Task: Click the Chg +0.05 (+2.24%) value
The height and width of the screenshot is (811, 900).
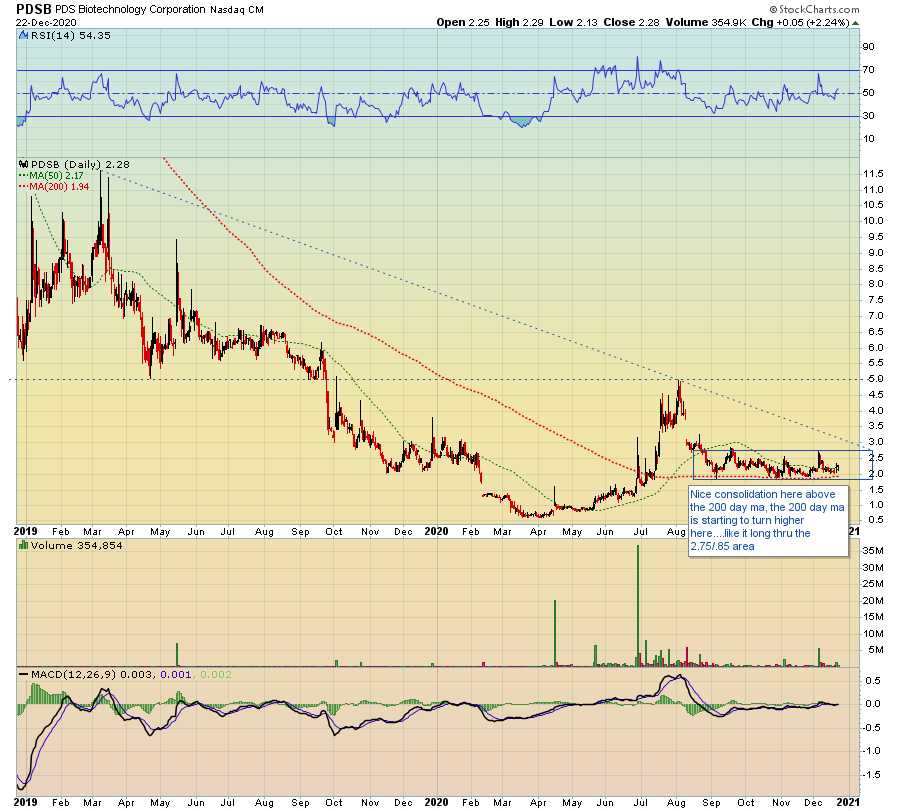Action: [x=800, y=22]
